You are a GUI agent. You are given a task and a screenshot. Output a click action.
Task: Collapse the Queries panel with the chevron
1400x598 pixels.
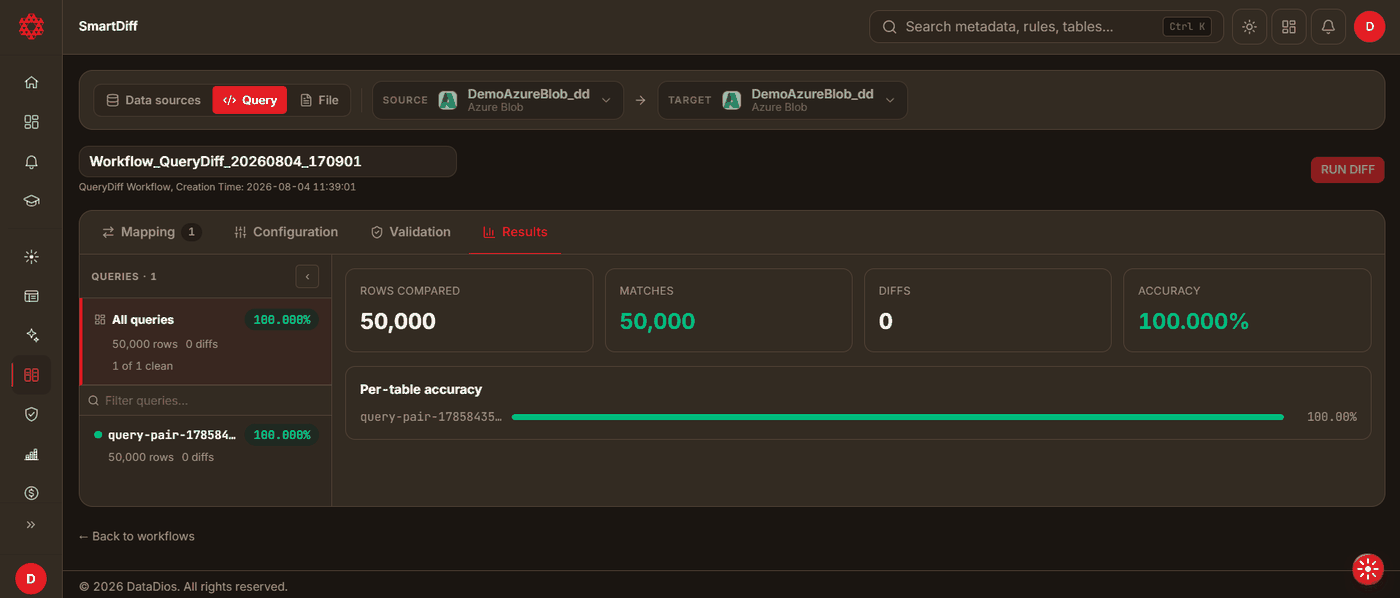point(307,276)
